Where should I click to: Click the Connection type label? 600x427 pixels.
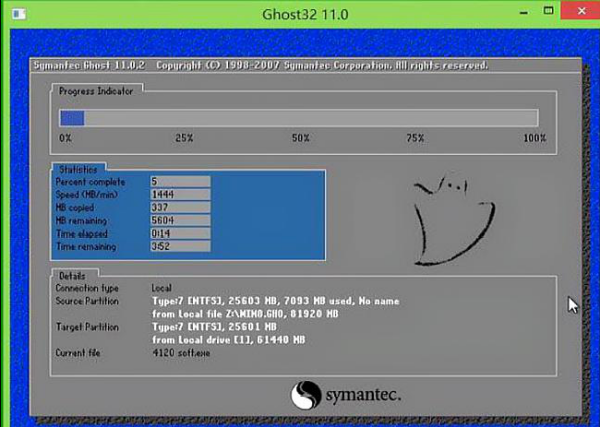tap(87, 288)
